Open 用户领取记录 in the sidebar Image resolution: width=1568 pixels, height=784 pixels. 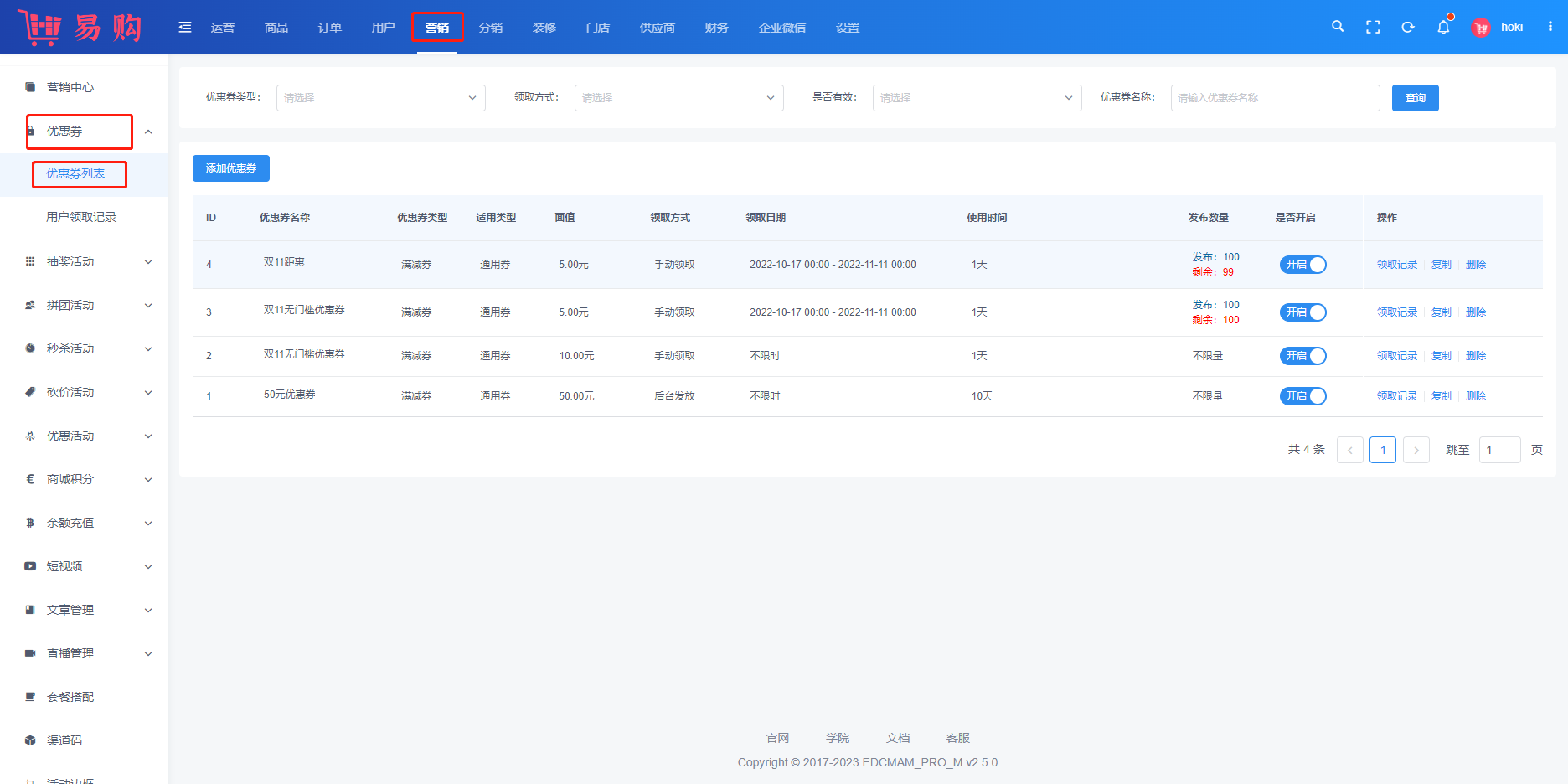(81, 217)
